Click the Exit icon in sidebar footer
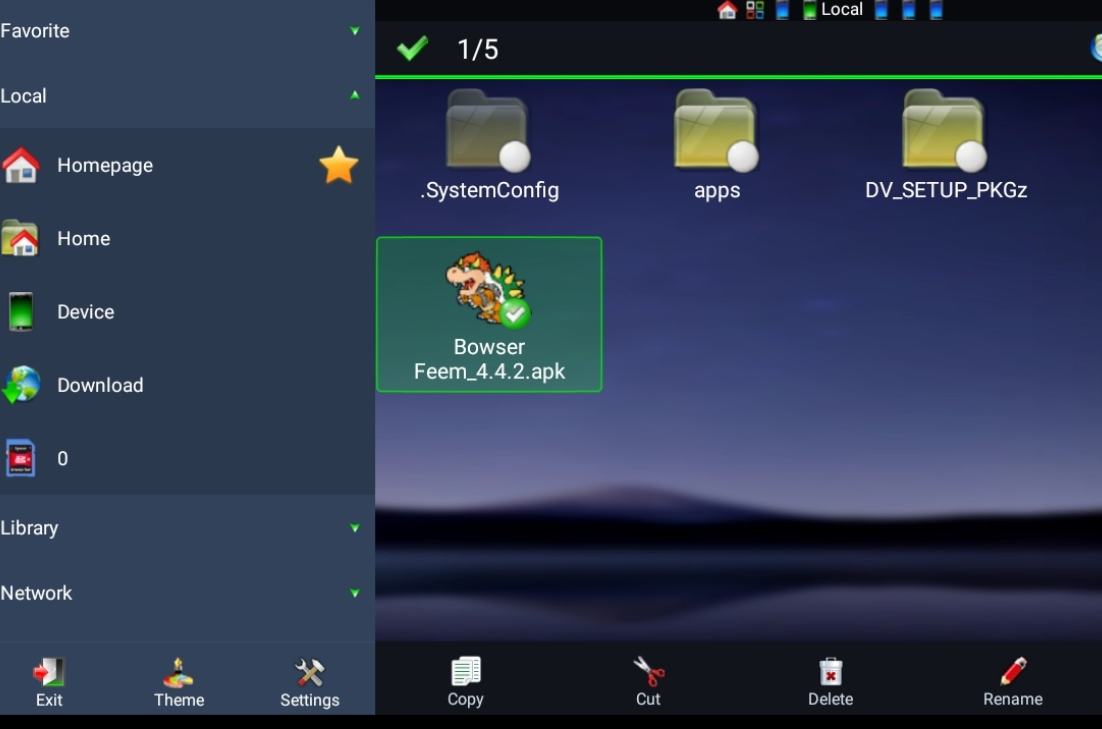 coord(48,672)
